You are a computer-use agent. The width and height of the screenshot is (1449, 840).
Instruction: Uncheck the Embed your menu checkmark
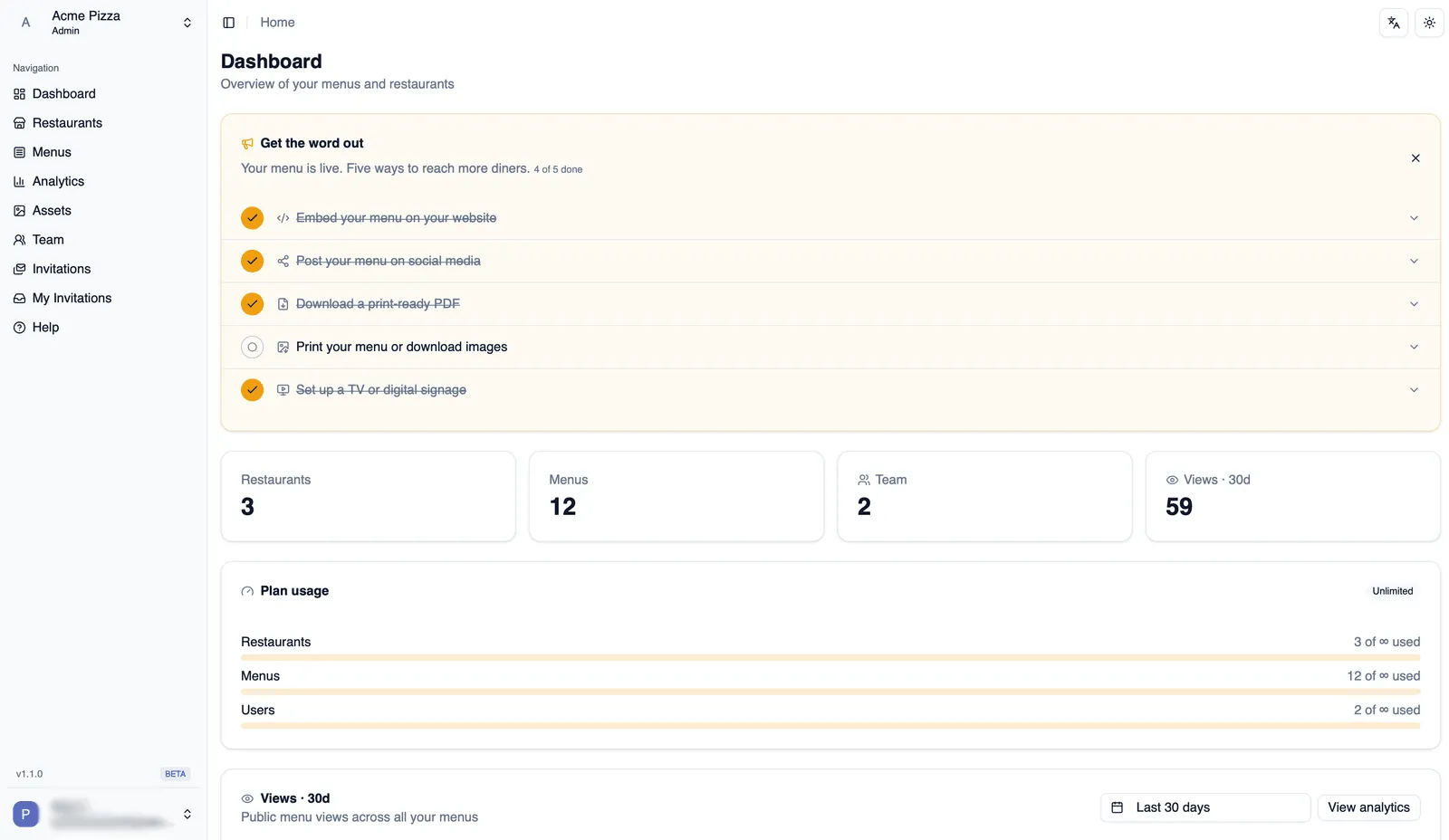point(252,218)
